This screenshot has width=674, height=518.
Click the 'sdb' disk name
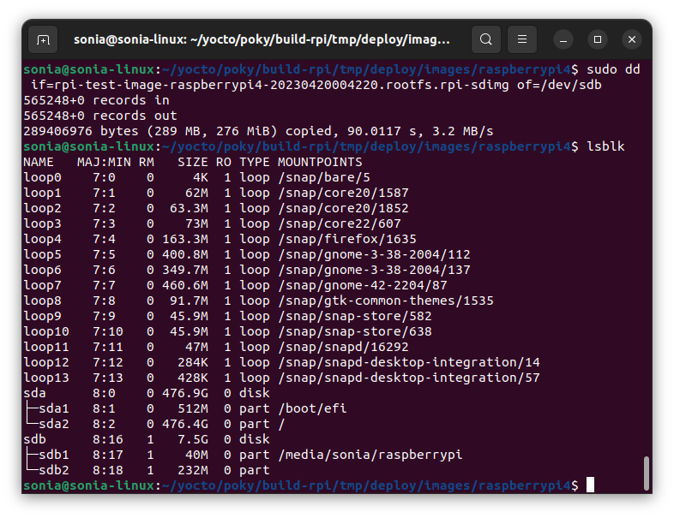34,440
